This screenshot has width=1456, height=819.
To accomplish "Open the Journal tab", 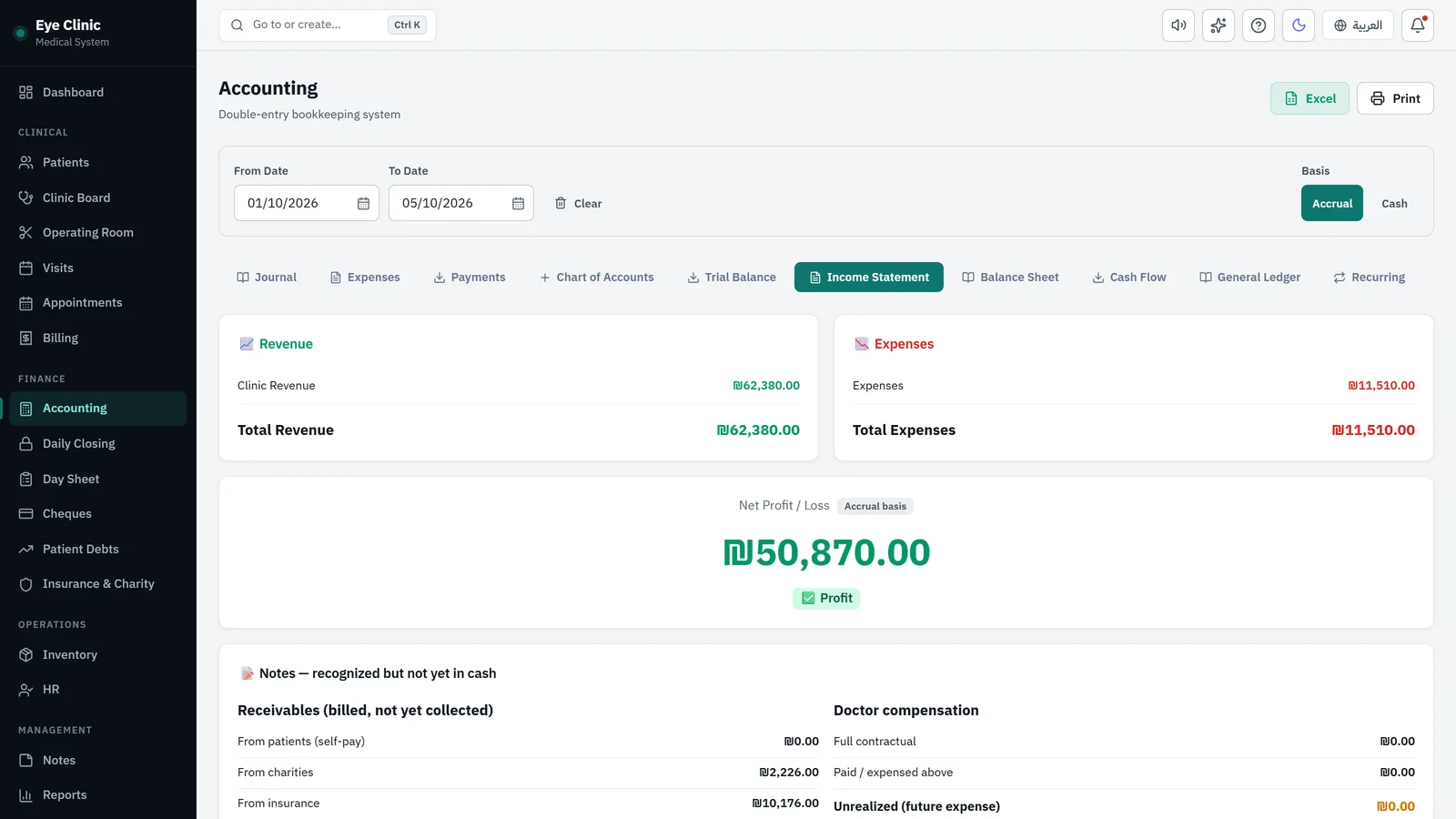I will click(267, 278).
